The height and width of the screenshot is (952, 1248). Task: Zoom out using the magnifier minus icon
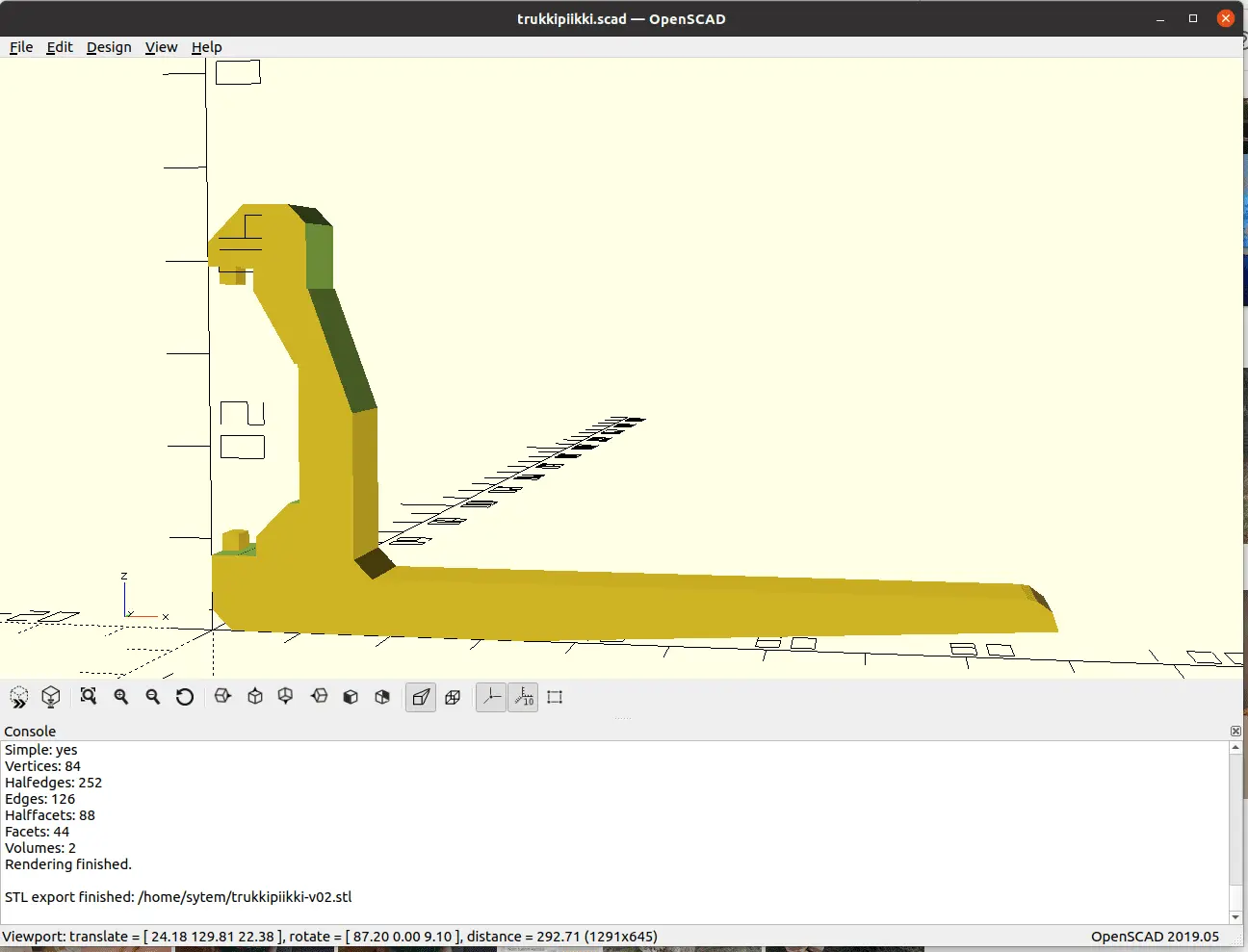[x=153, y=696]
